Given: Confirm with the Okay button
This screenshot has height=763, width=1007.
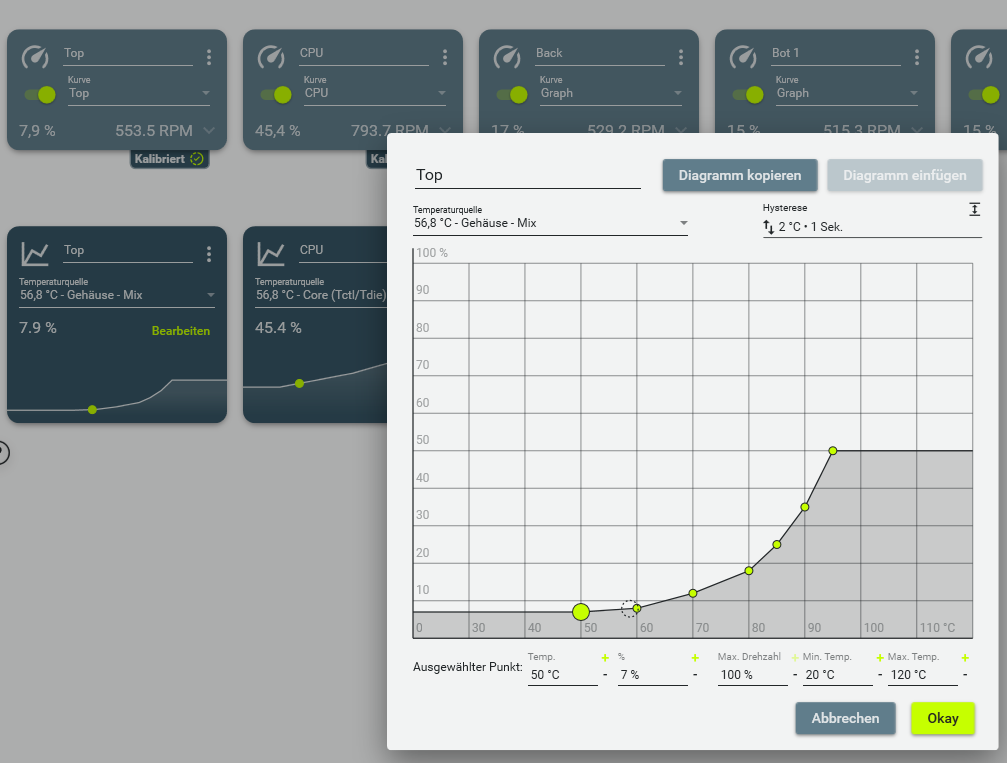Looking at the screenshot, I should point(943,718).
